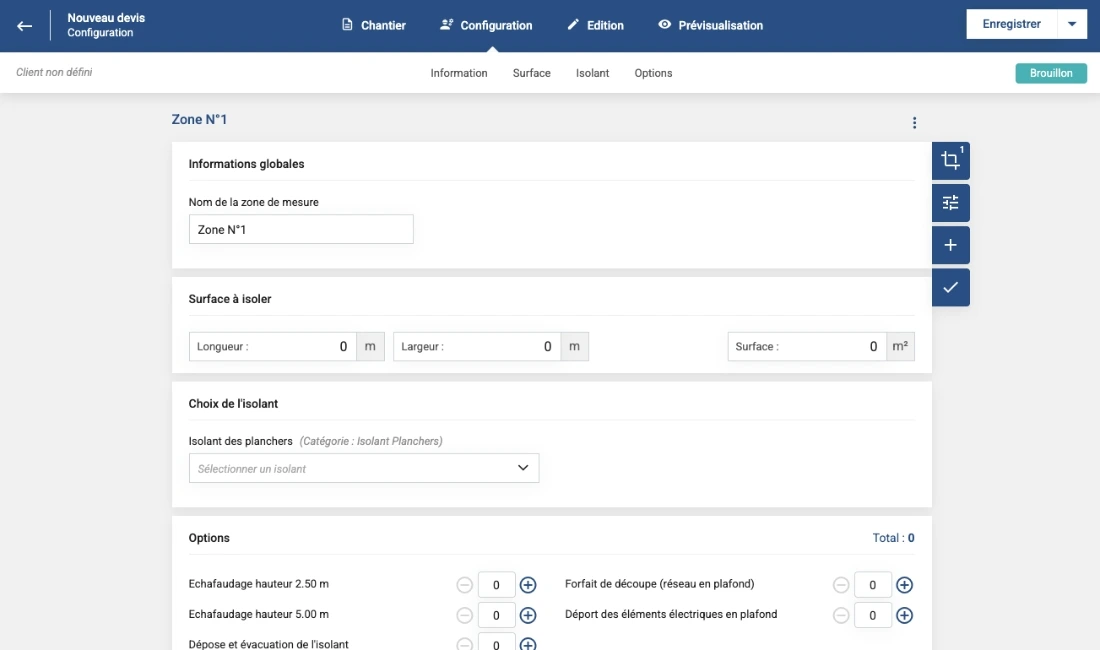
Task: Expand the Sélectionner un isolant dropdown
Action: 364,468
